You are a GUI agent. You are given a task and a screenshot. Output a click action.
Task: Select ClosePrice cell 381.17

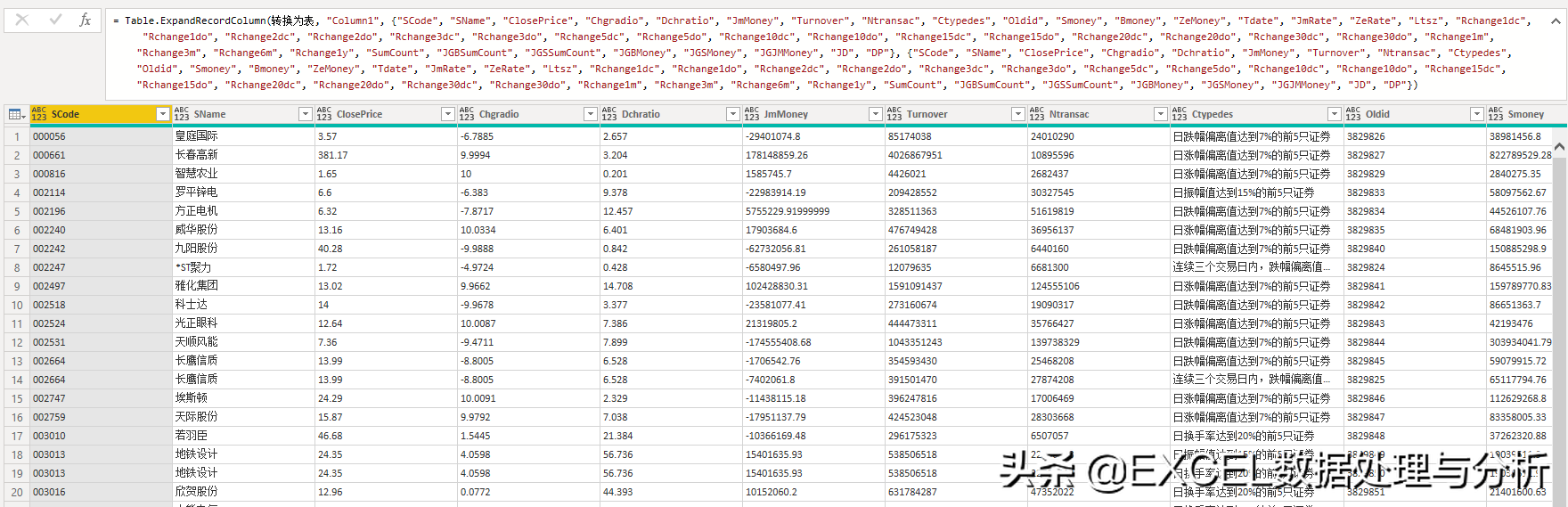(x=386, y=155)
